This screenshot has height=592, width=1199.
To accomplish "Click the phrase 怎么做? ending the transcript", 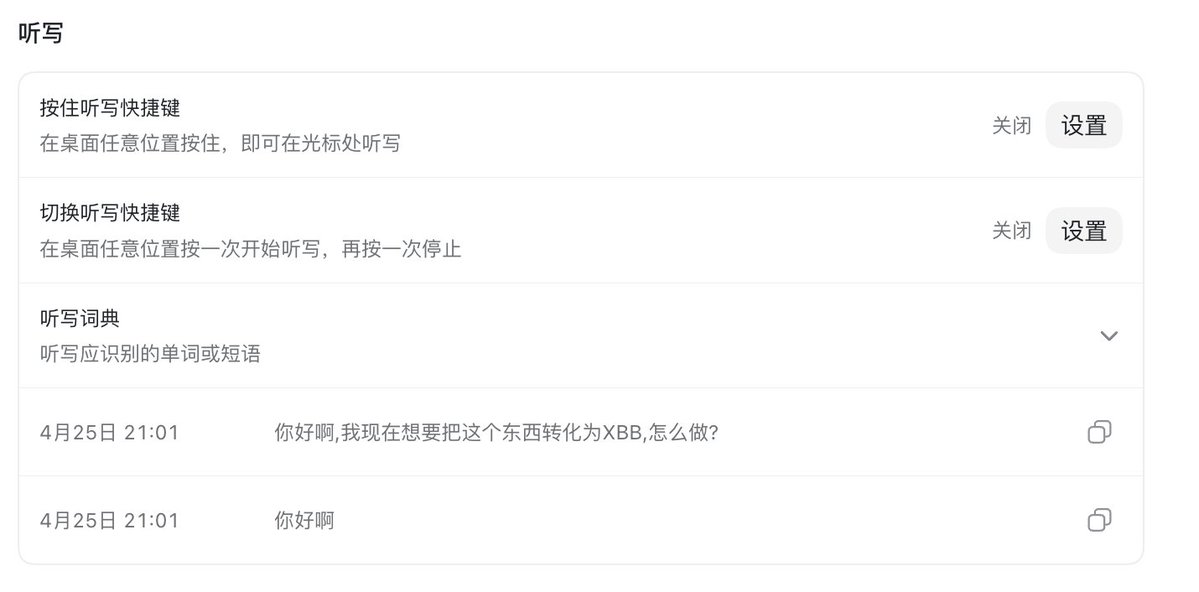I will click(x=683, y=433).
